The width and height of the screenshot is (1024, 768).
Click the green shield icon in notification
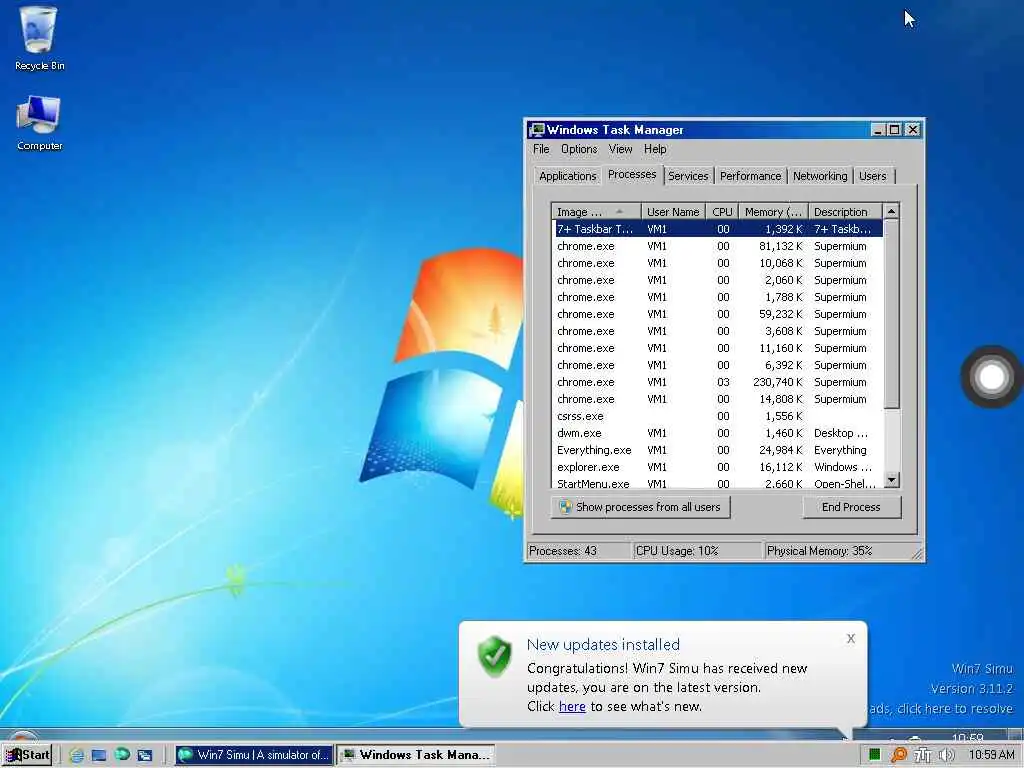click(494, 656)
